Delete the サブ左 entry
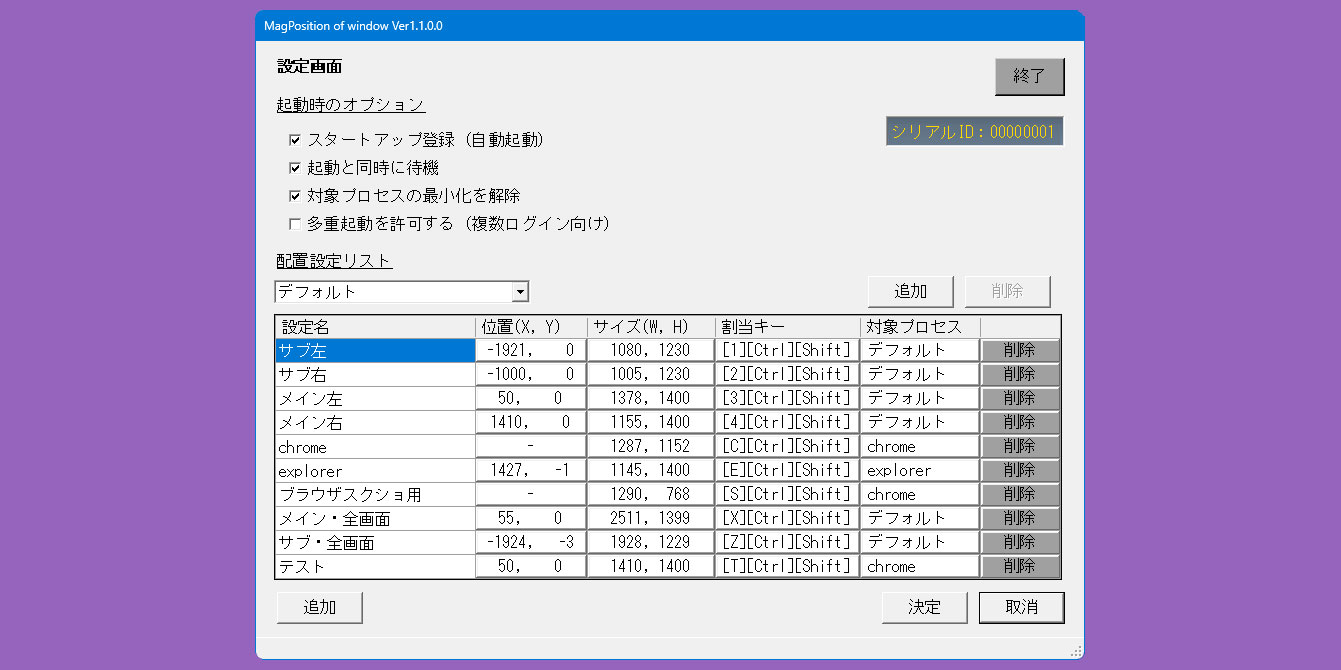 pos(1019,350)
